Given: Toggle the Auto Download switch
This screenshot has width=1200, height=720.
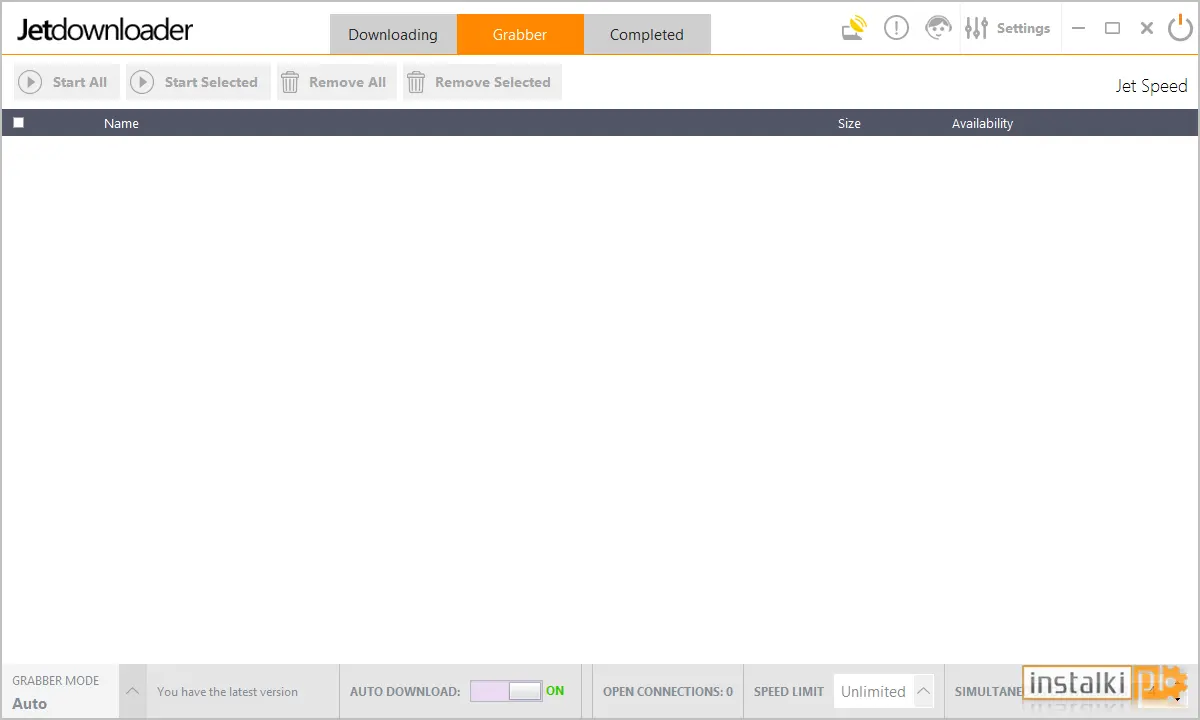Looking at the screenshot, I should click(x=506, y=691).
